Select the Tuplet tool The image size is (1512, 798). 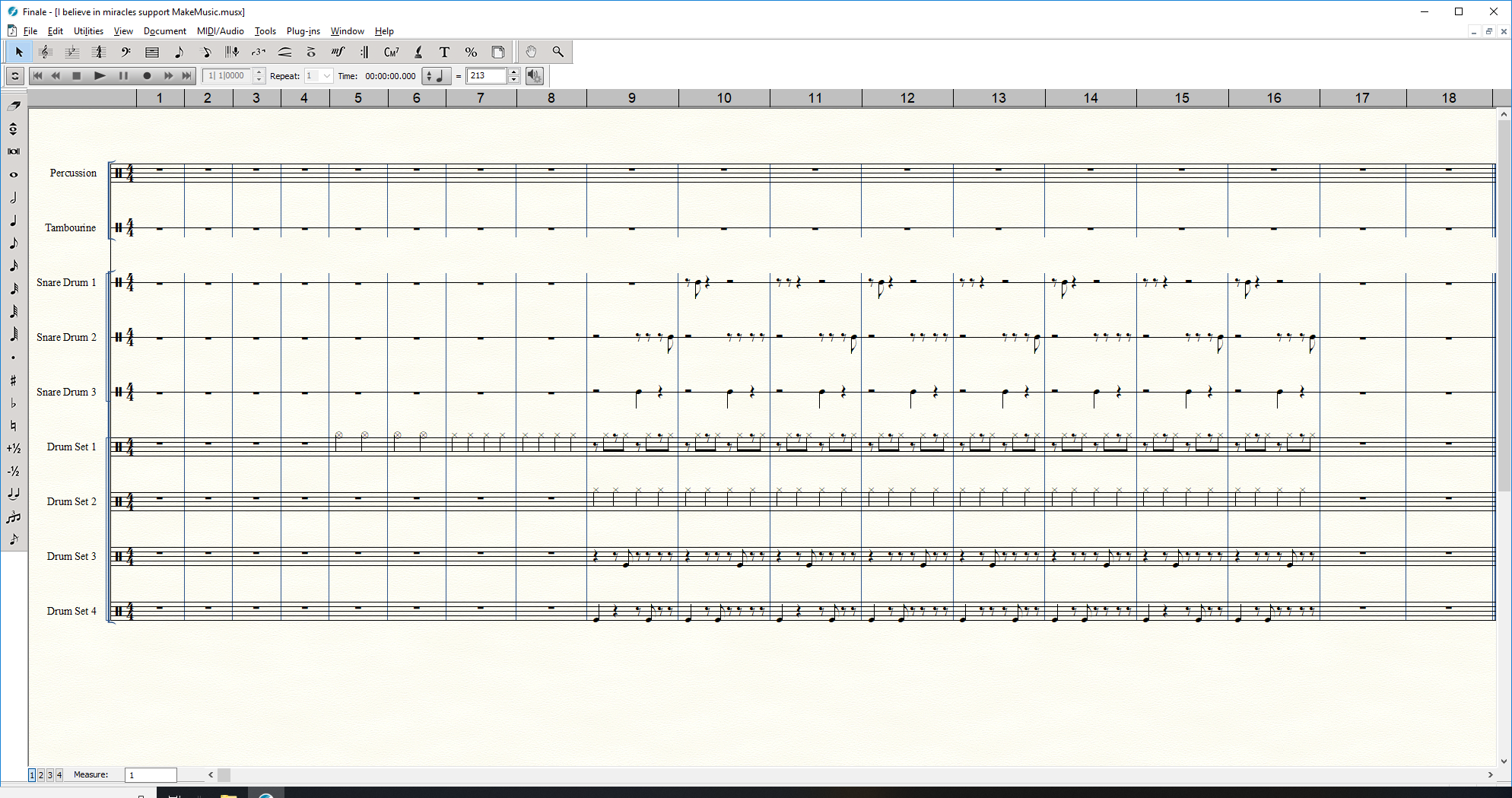[258, 52]
